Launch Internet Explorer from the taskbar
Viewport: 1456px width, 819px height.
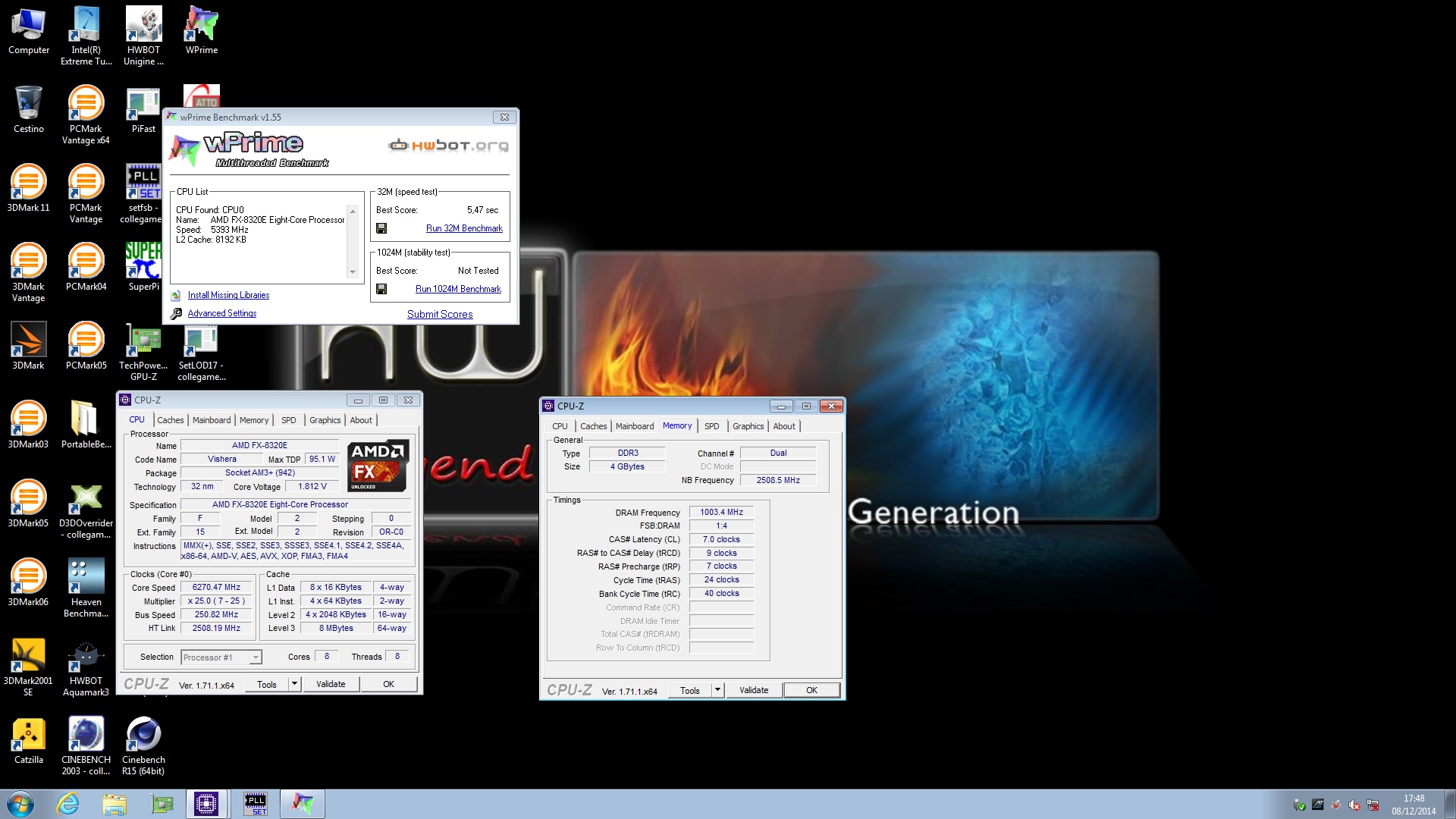tap(68, 804)
